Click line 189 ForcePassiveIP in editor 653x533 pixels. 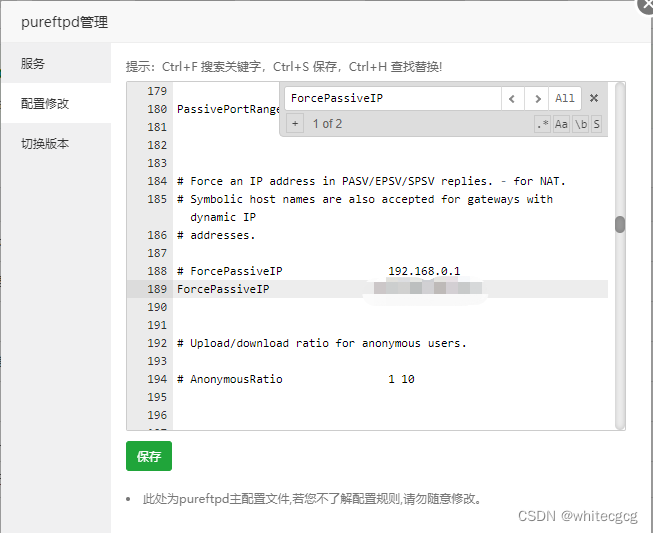[223, 289]
